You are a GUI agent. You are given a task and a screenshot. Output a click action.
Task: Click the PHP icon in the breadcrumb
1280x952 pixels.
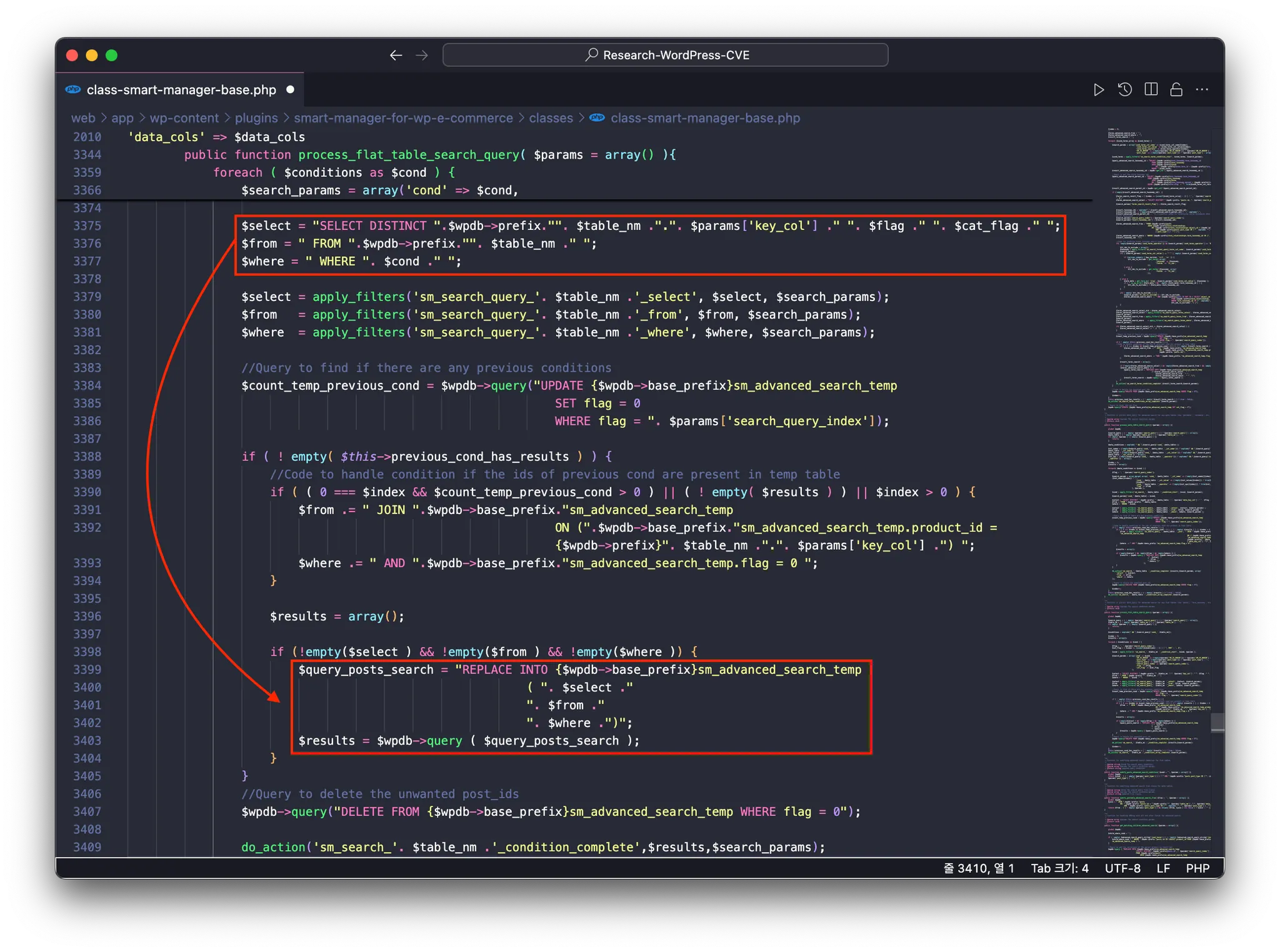597,118
